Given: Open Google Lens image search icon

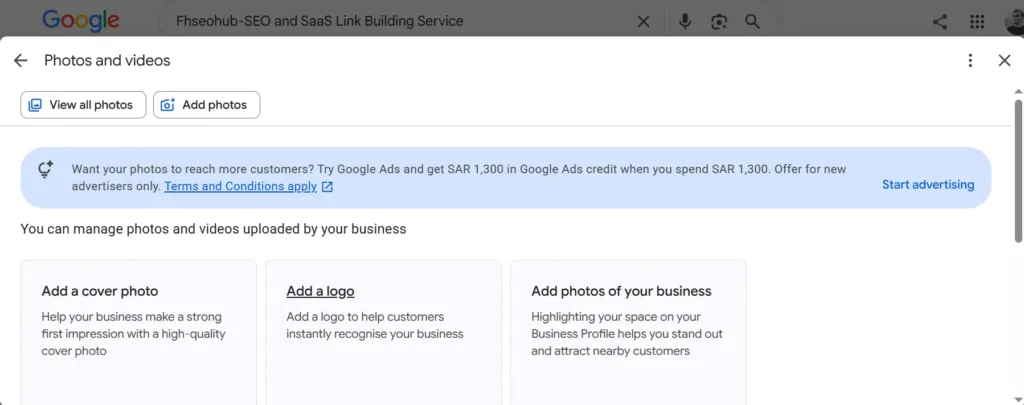Looking at the screenshot, I should coord(719,22).
